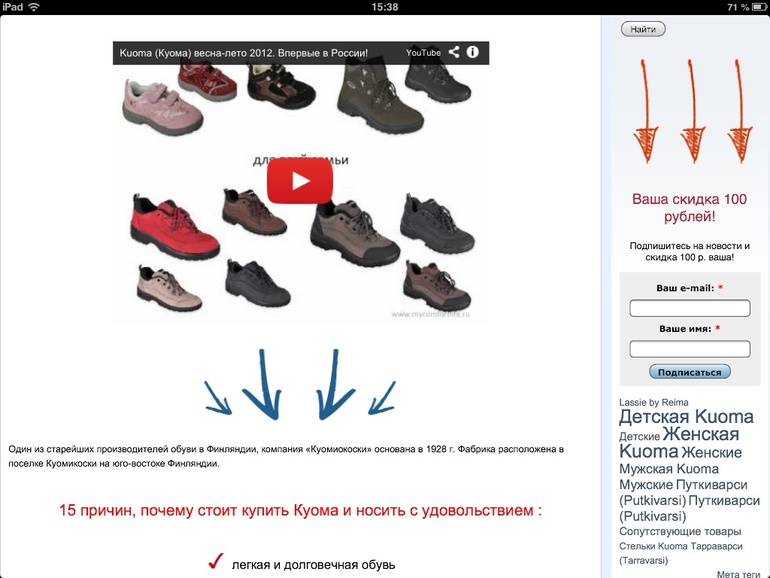Click the video share icon
Image resolution: width=770 pixels, height=578 pixels.
click(x=454, y=52)
